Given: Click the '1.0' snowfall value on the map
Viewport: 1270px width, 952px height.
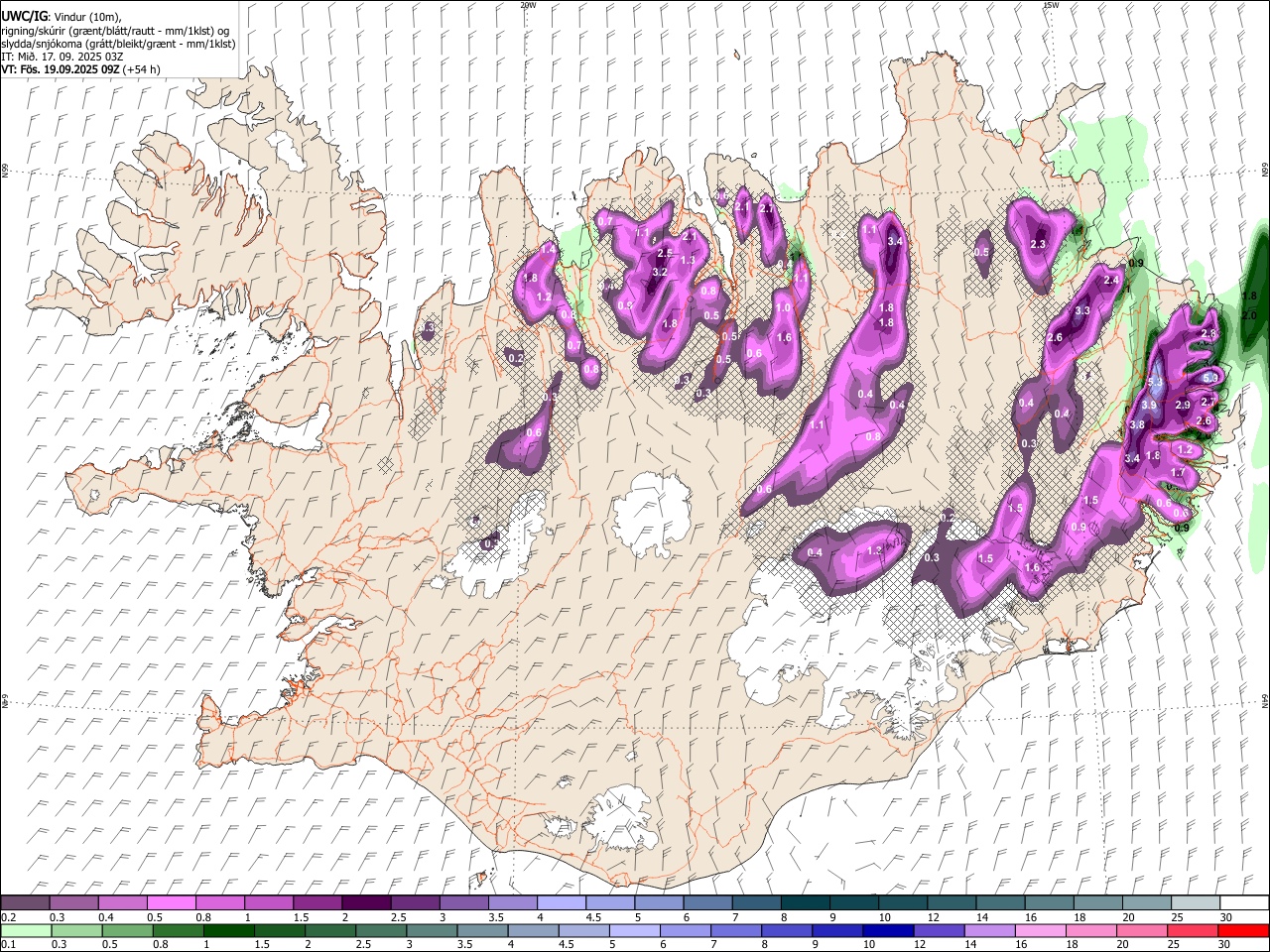Looking at the screenshot, I should coord(782,308).
